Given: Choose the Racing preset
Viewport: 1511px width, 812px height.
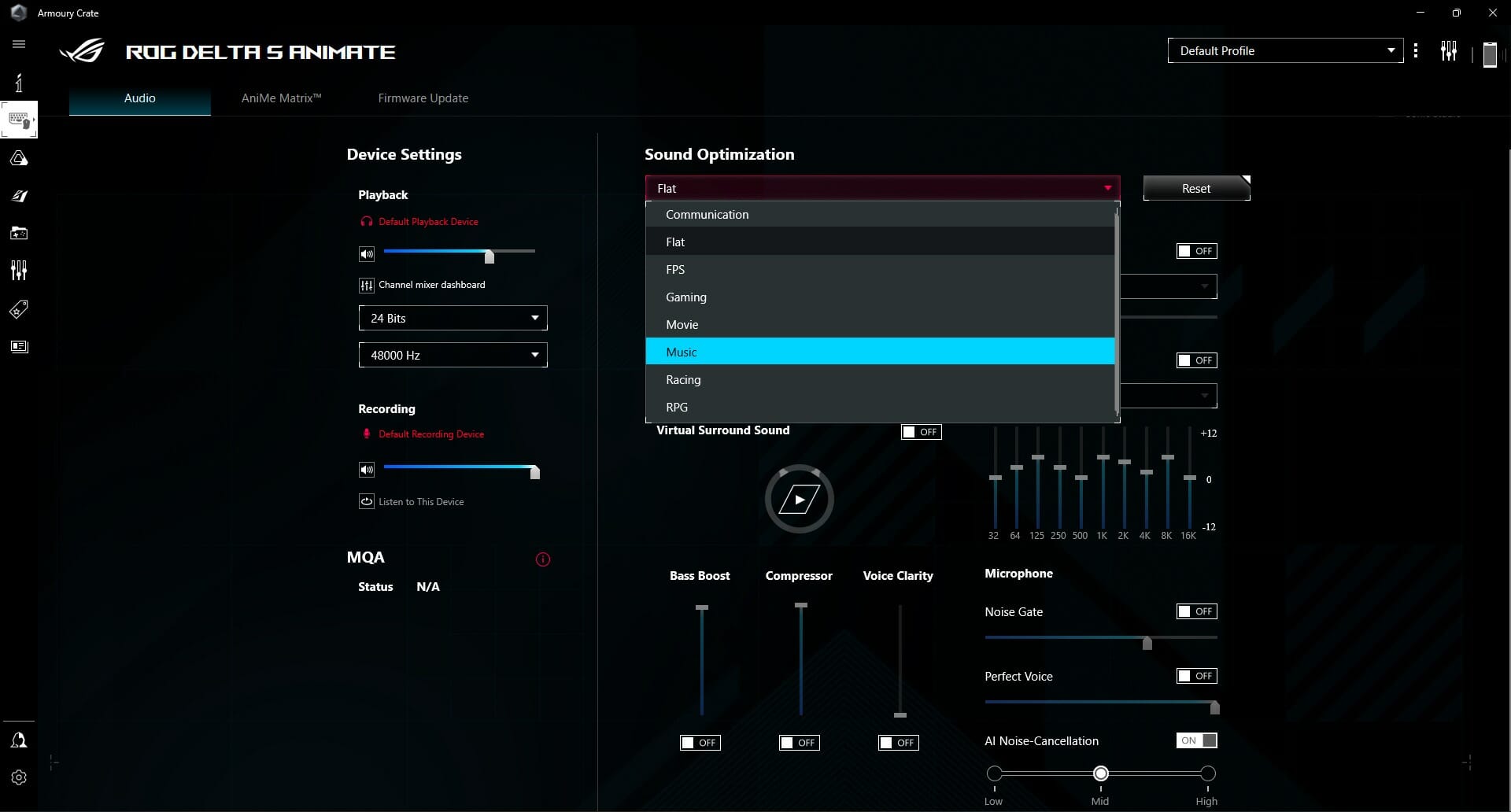Looking at the screenshot, I should pyautogui.click(x=880, y=379).
